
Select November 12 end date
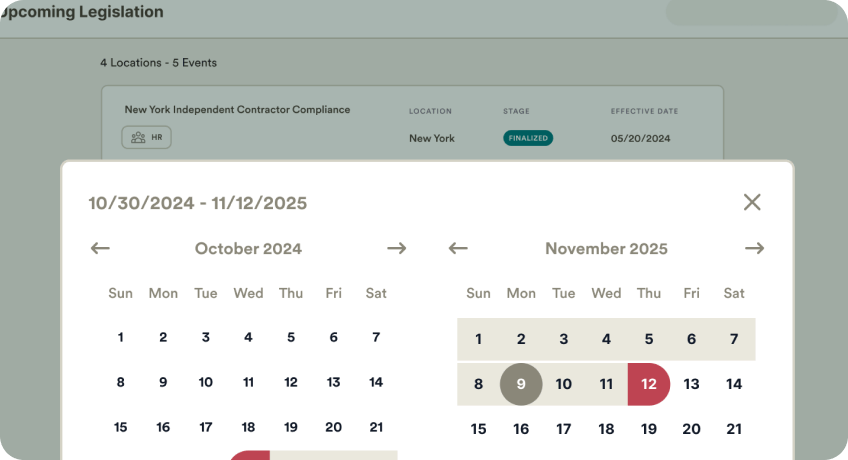[x=649, y=384]
